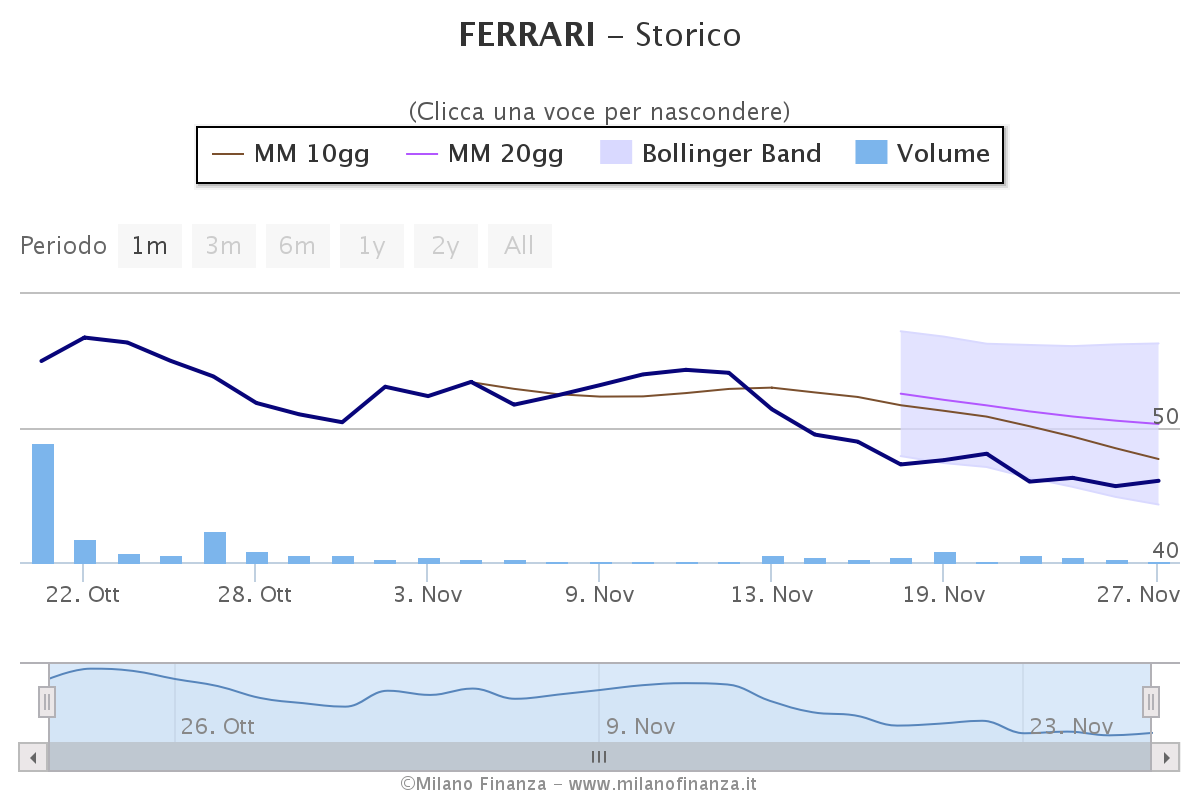Choose the 2y period
1200x800 pixels.
pos(446,246)
